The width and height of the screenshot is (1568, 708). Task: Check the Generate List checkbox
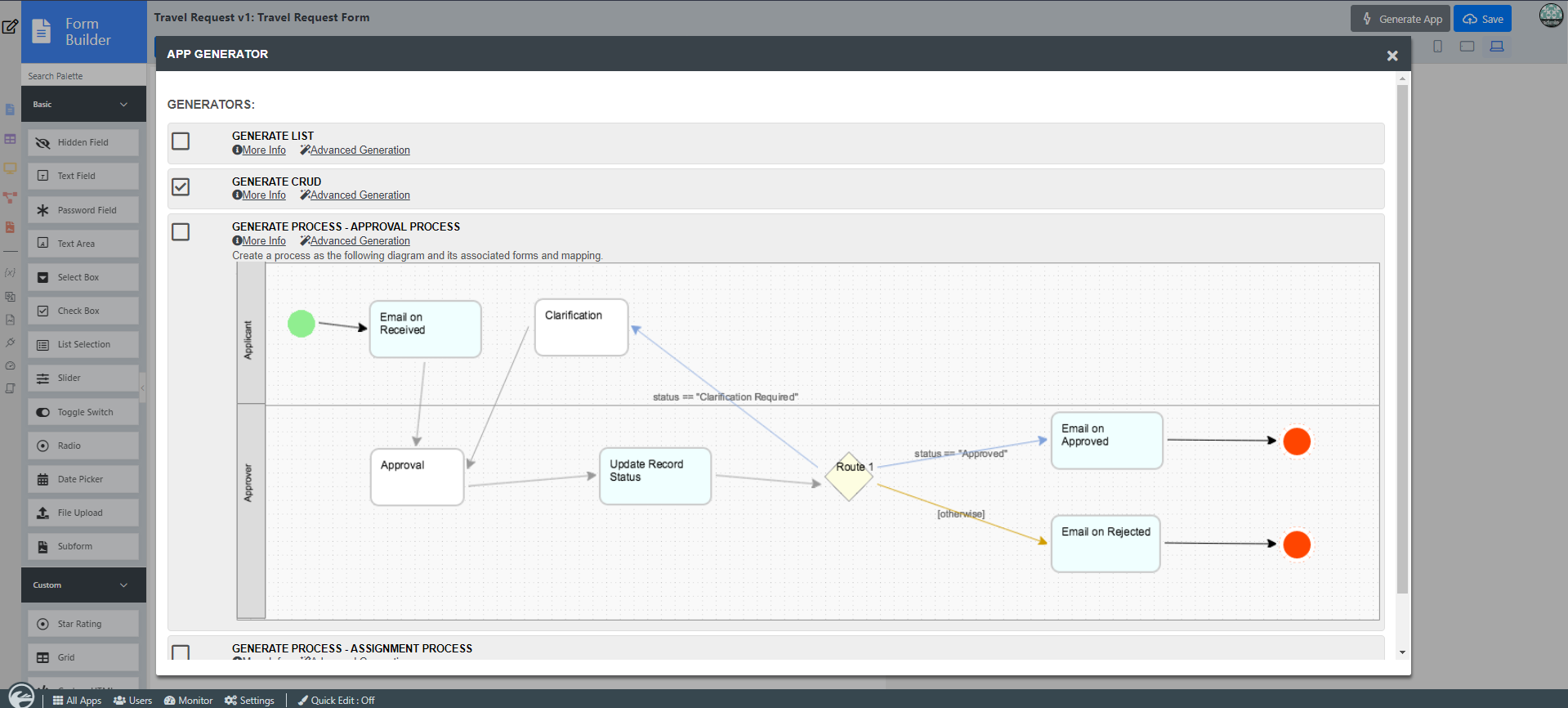point(181,141)
